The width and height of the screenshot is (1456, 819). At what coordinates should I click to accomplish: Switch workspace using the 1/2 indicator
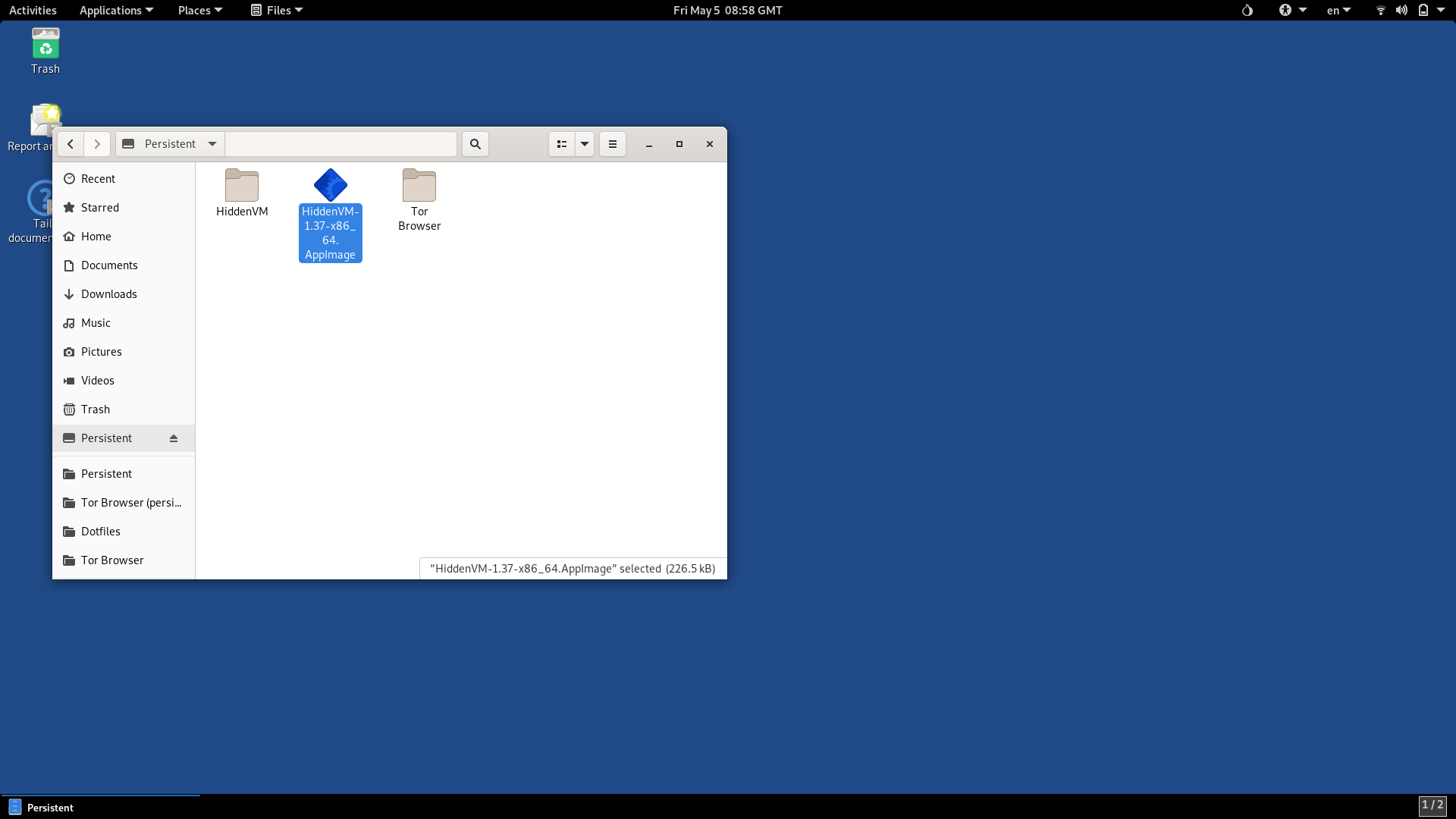click(x=1432, y=805)
